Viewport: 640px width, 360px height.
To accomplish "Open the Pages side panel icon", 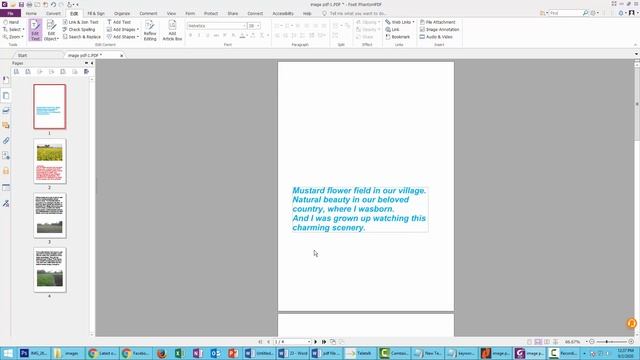I will (x=6, y=96).
